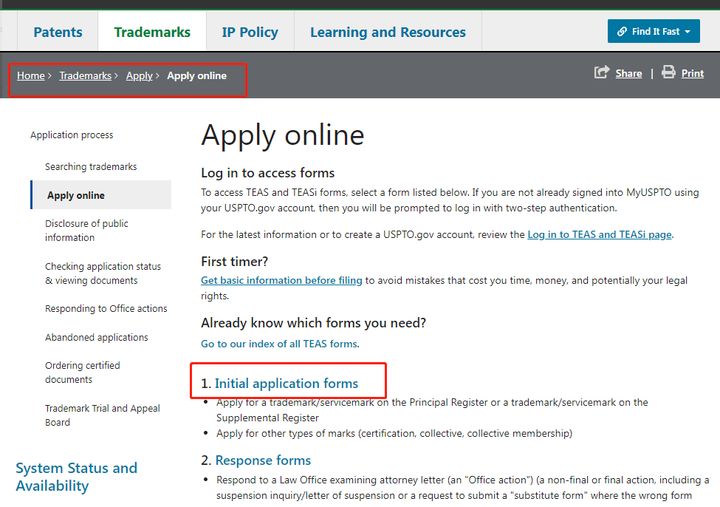The image size is (720, 507).
Task: Select the Trademarks tab
Action: [152, 32]
